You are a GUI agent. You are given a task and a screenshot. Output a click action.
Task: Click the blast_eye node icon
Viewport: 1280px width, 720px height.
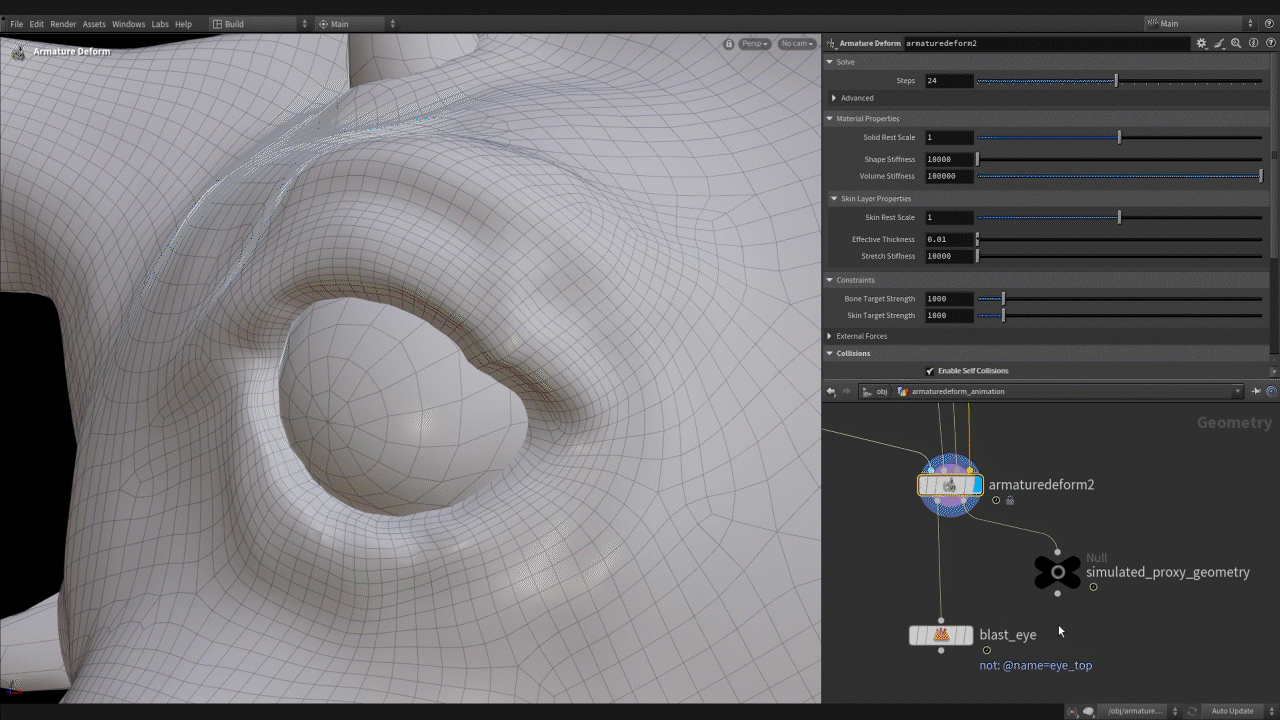point(940,635)
